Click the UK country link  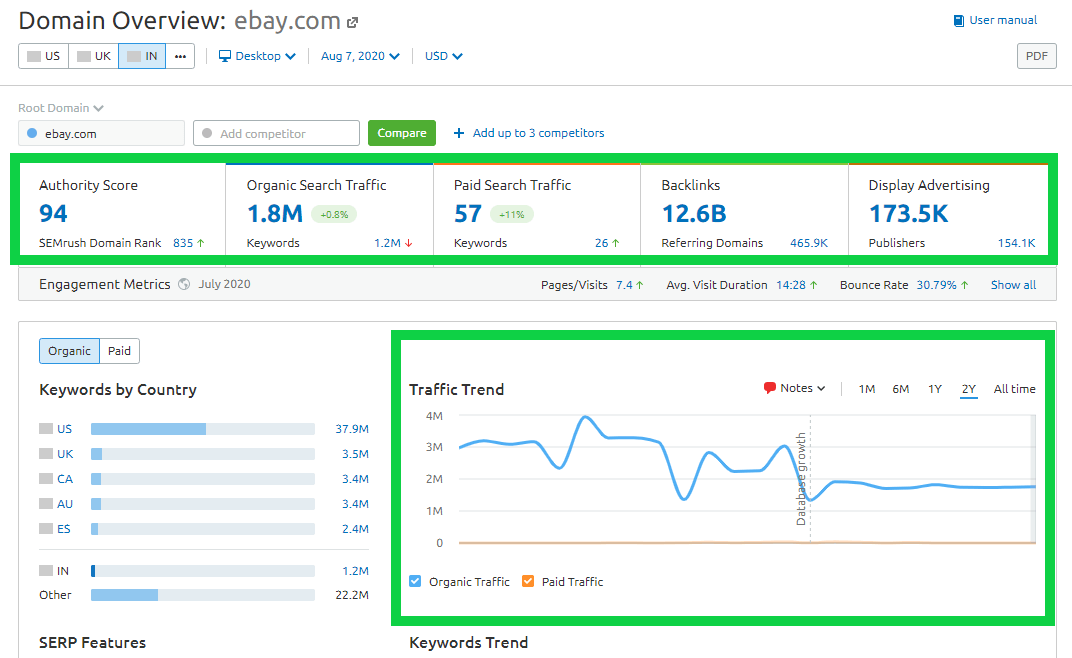click(65, 453)
